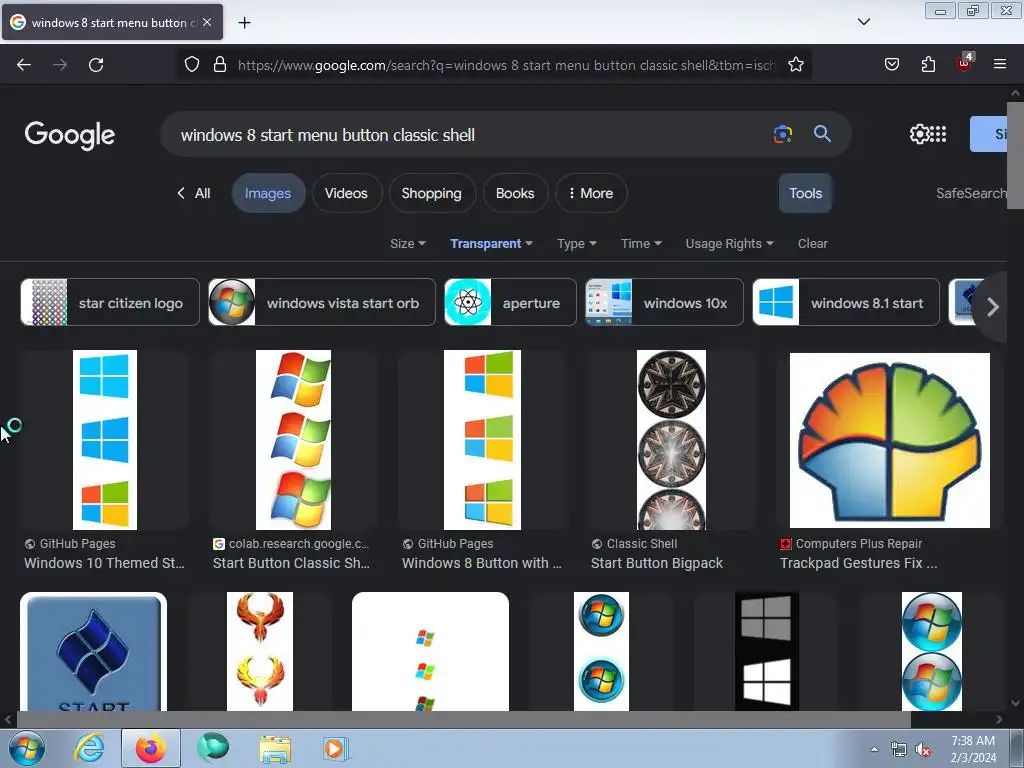Select windows 10x suggestion chip

pos(664,302)
